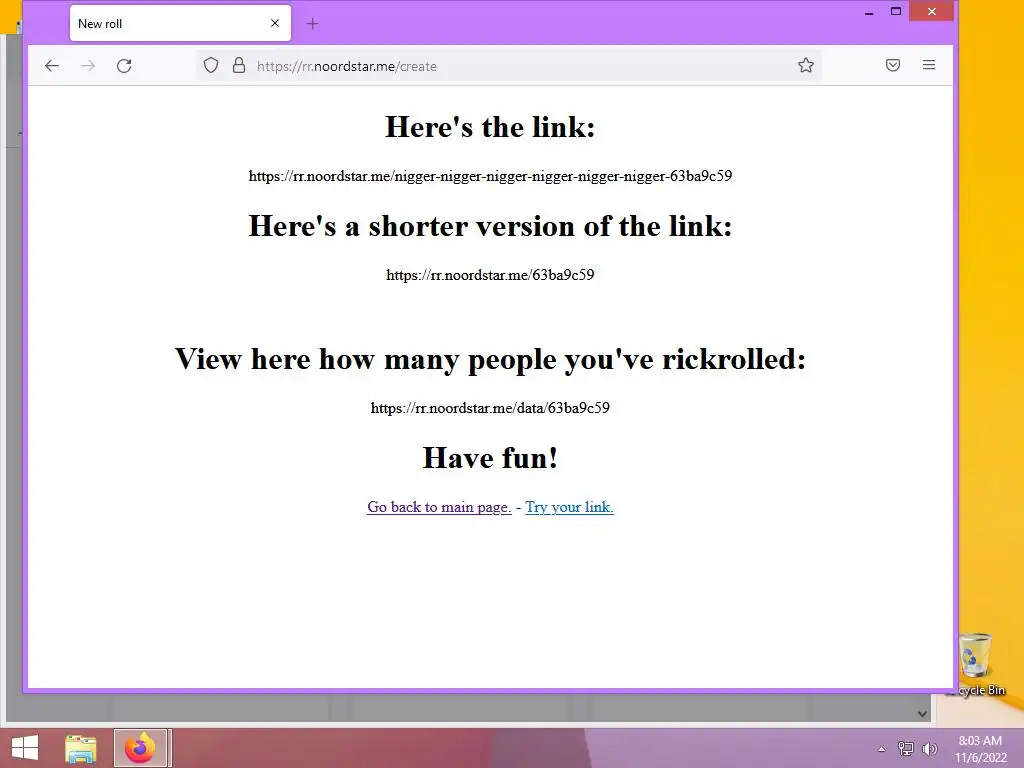Reload the current page
Image resolution: width=1024 pixels, height=768 pixels.
[124, 65]
